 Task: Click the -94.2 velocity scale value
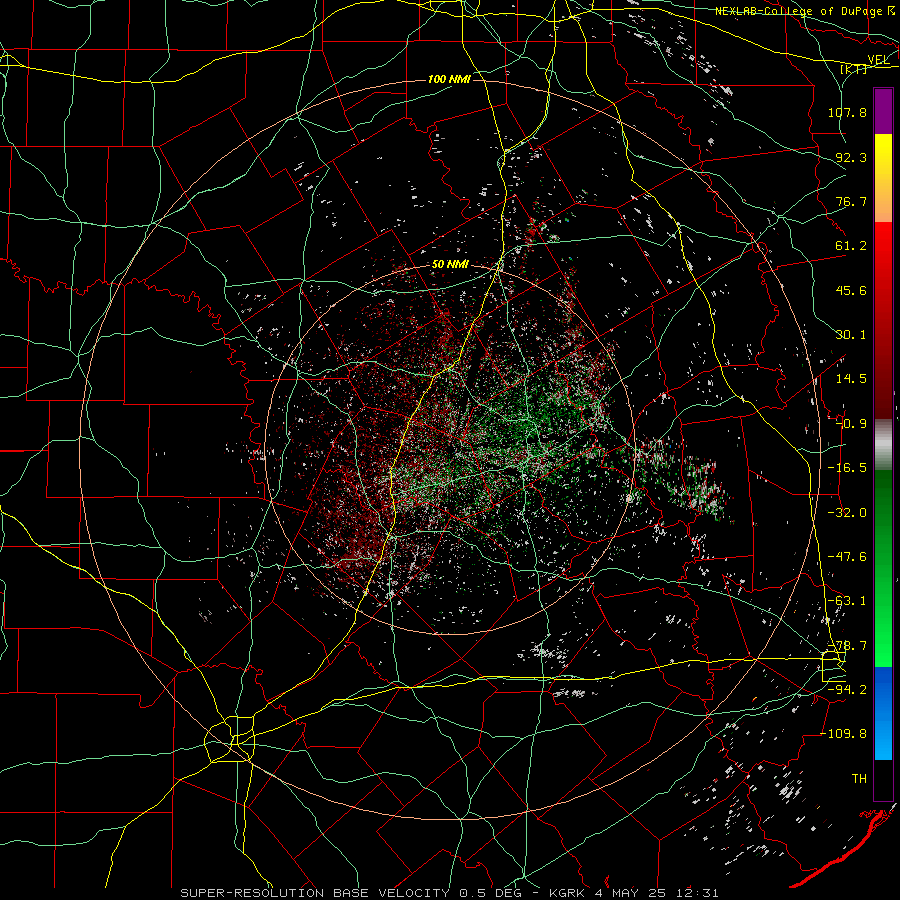[x=847, y=690]
